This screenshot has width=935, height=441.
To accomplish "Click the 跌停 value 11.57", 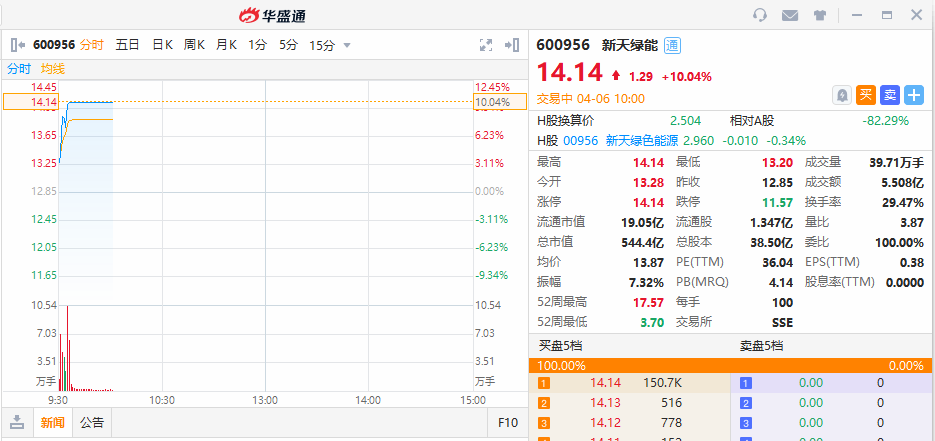I will [778, 203].
